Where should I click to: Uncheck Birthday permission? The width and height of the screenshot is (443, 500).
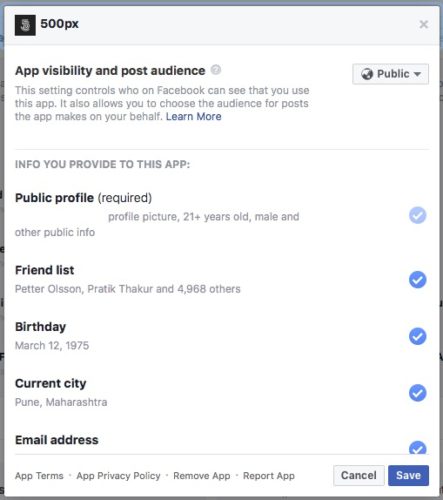pos(417,336)
